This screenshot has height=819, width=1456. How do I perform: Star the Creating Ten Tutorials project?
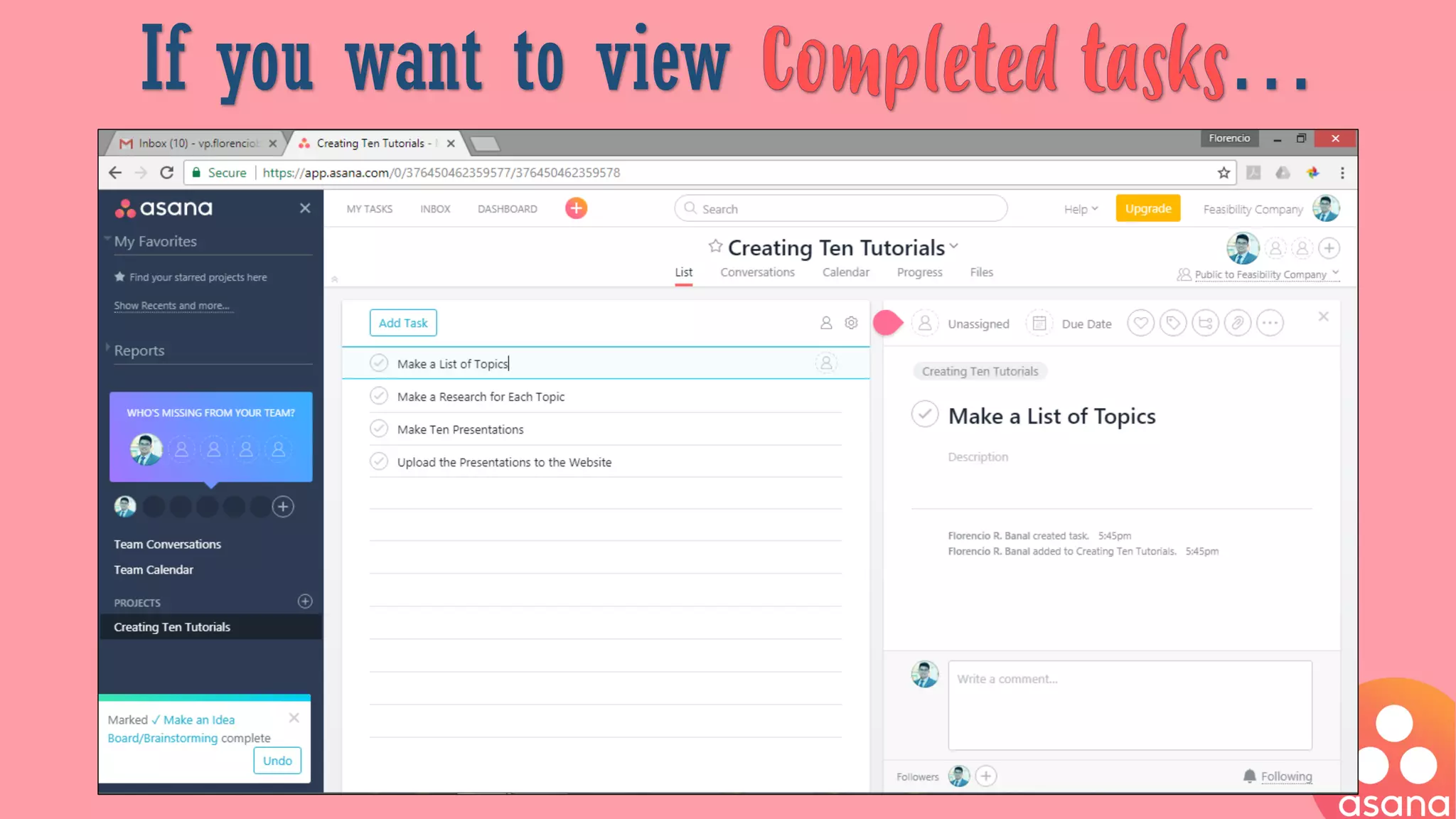(715, 246)
